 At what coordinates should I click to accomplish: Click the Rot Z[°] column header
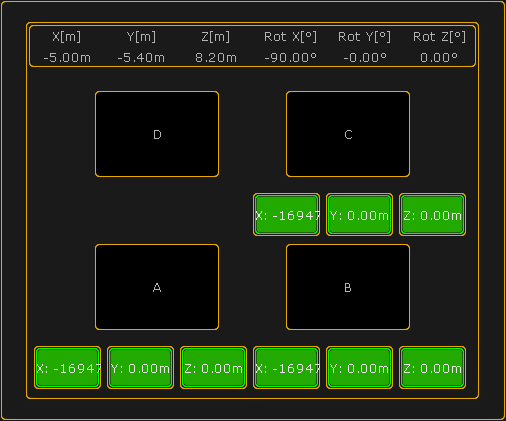coord(439,37)
